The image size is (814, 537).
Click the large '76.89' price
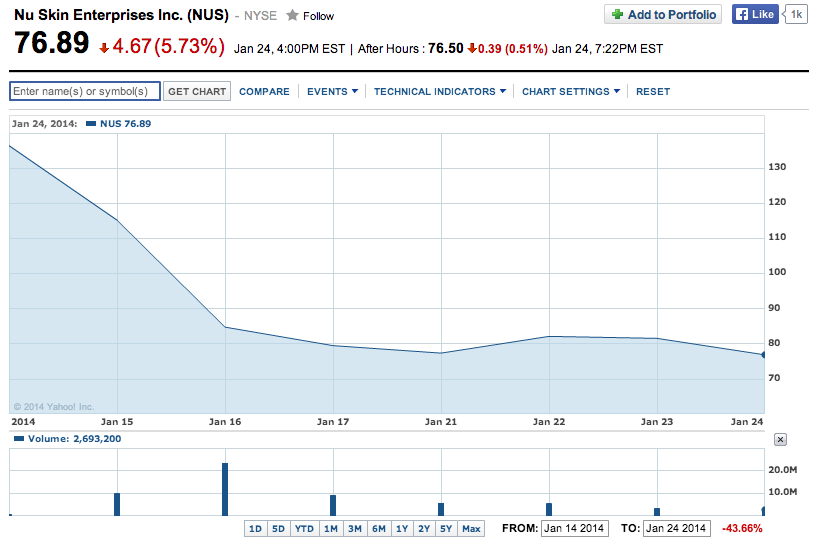coord(51,43)
